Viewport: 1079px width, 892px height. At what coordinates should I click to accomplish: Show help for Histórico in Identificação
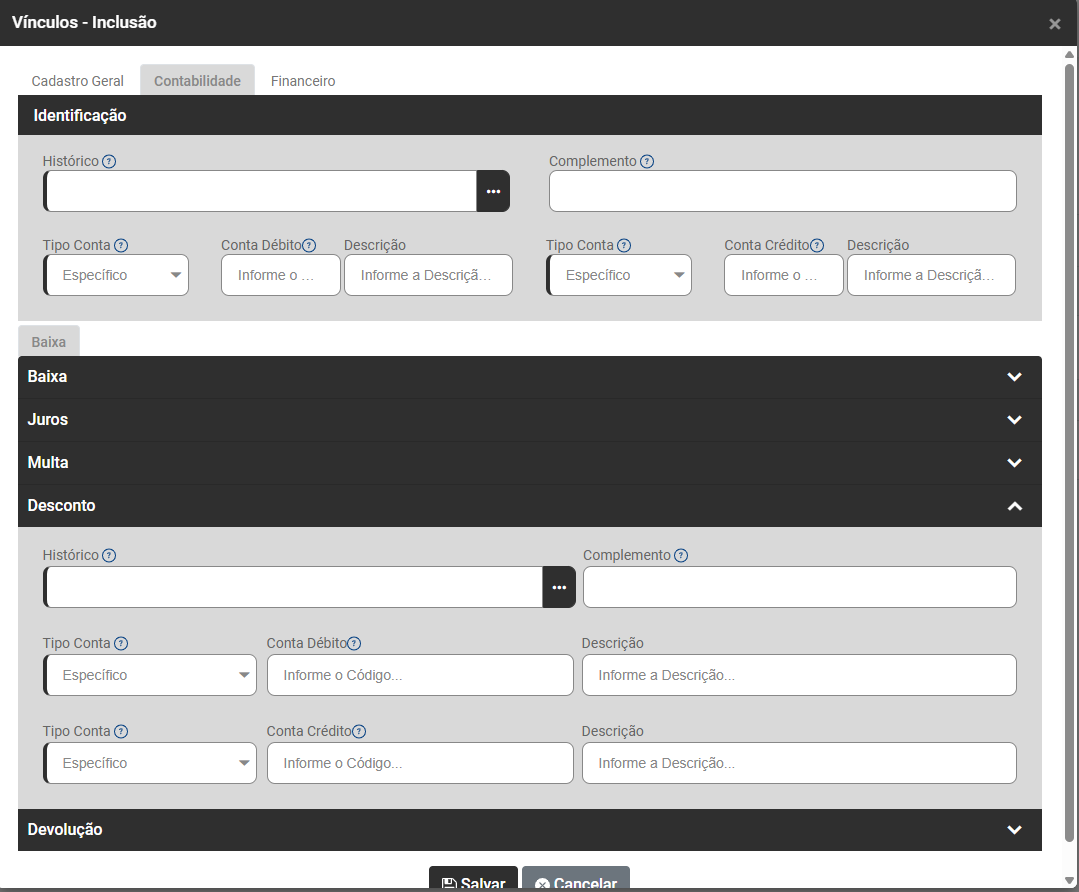109,161
